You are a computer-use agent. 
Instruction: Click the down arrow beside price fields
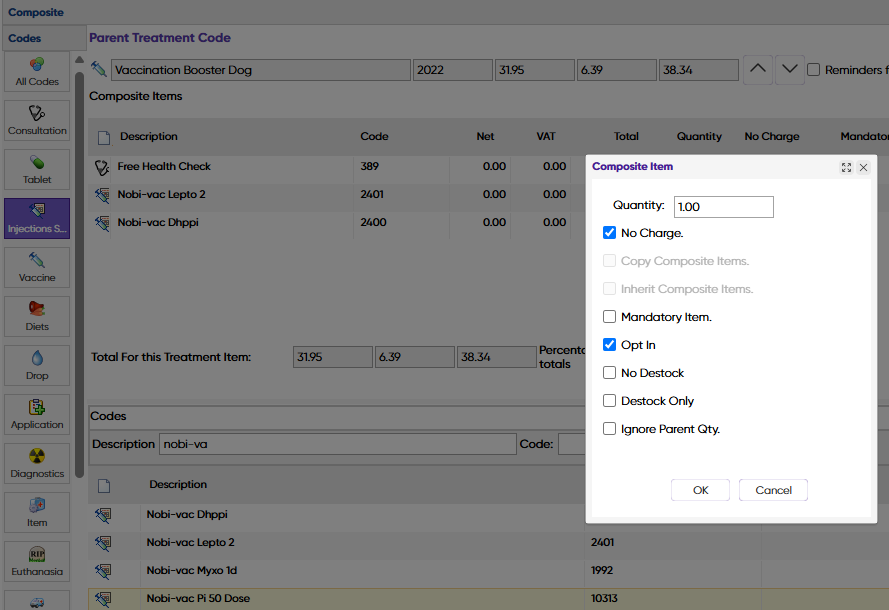(x=790, y=70)
